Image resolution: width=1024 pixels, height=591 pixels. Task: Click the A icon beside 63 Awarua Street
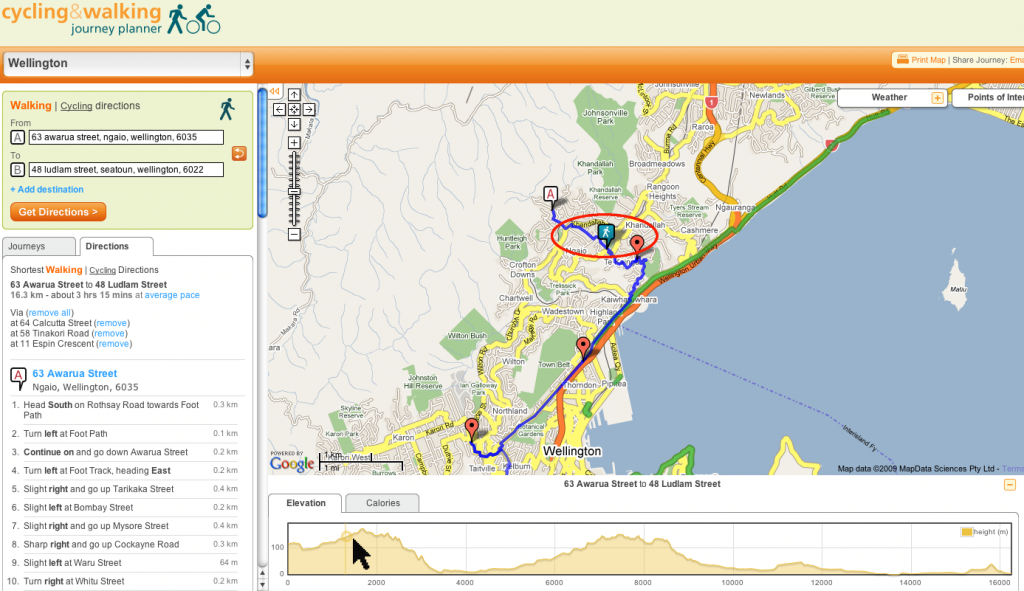pos(18,377)
